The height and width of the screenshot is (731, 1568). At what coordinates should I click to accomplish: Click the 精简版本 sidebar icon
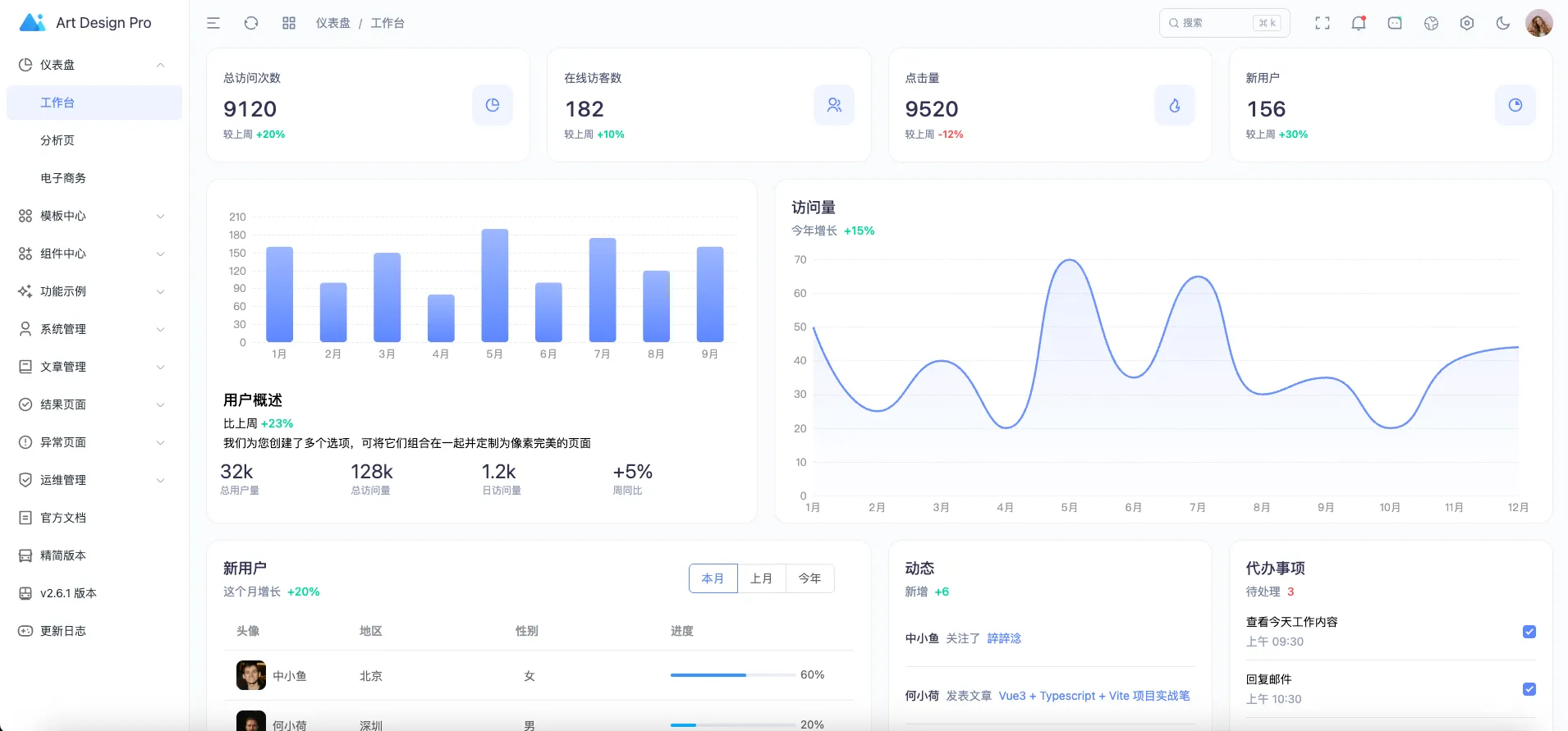[x=25, y=555]
